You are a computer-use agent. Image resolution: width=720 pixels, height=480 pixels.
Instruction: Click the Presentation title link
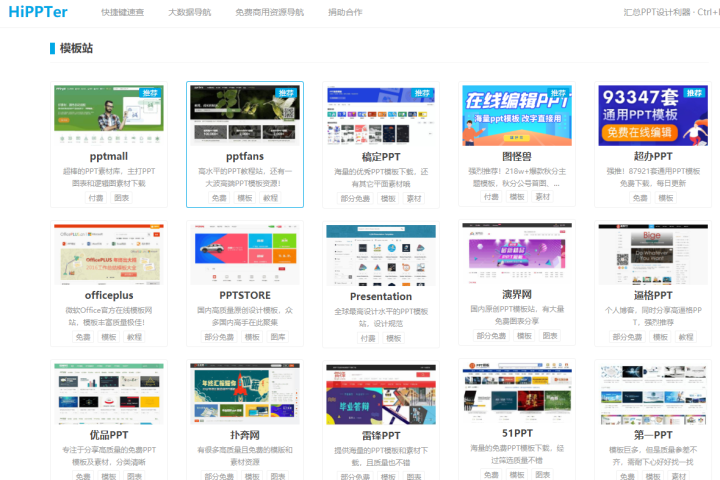[x=381, y=296]
